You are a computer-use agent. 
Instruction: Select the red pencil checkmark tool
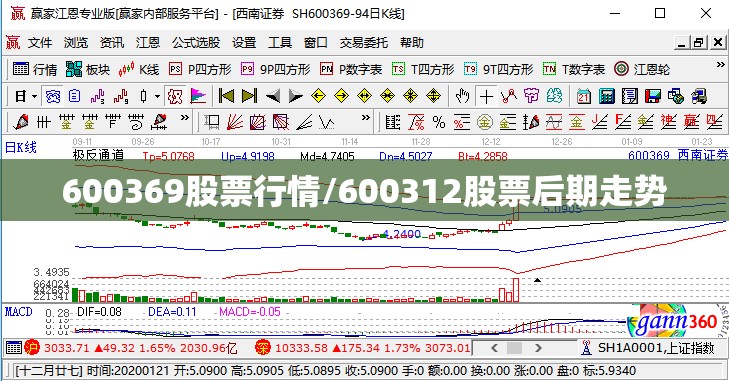[21, 122]
